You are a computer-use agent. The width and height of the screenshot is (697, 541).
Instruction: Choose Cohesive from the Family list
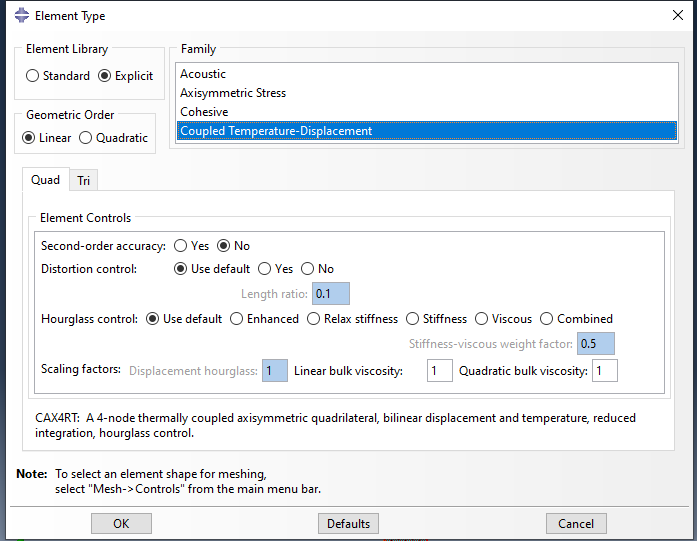204,112
